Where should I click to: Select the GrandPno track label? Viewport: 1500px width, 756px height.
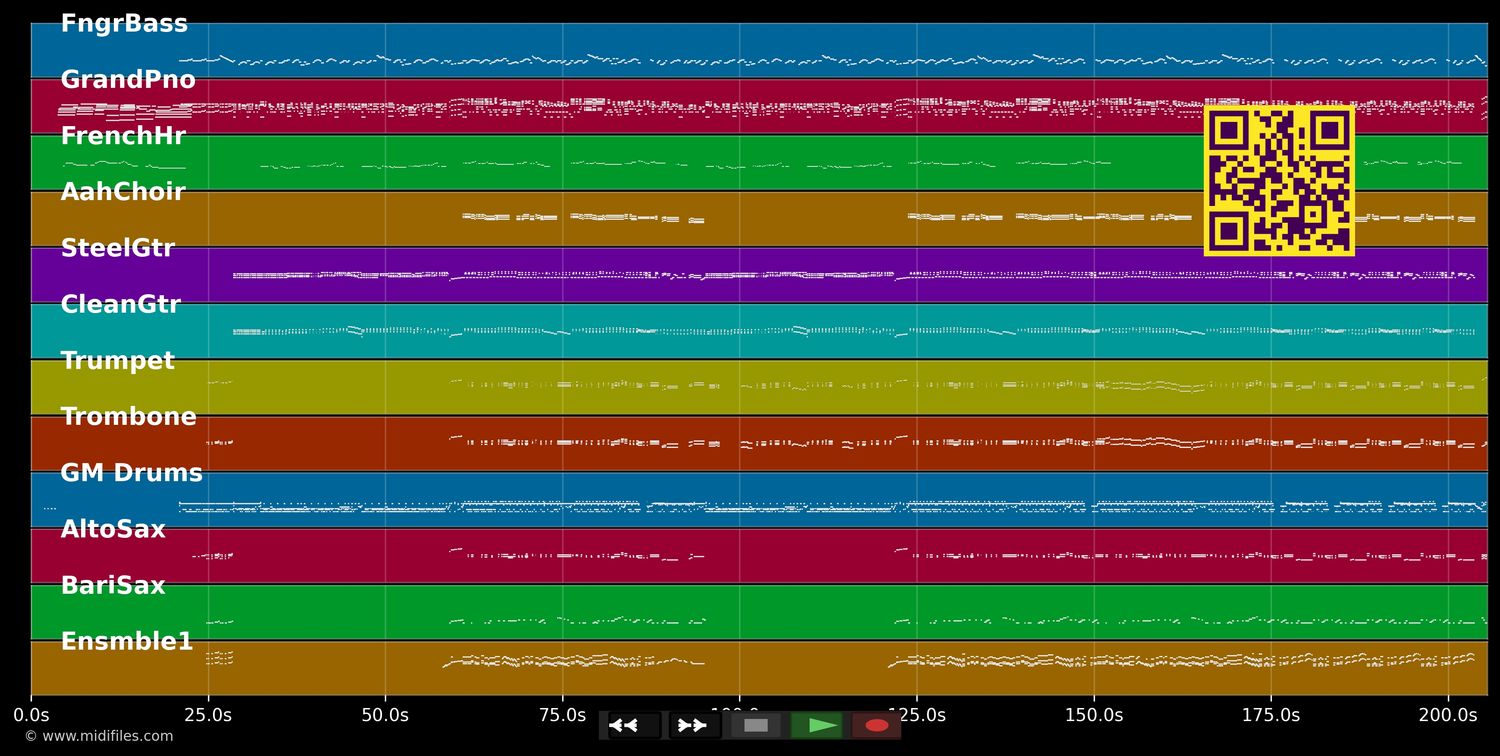pyautogui.click(x=128, y=80)
